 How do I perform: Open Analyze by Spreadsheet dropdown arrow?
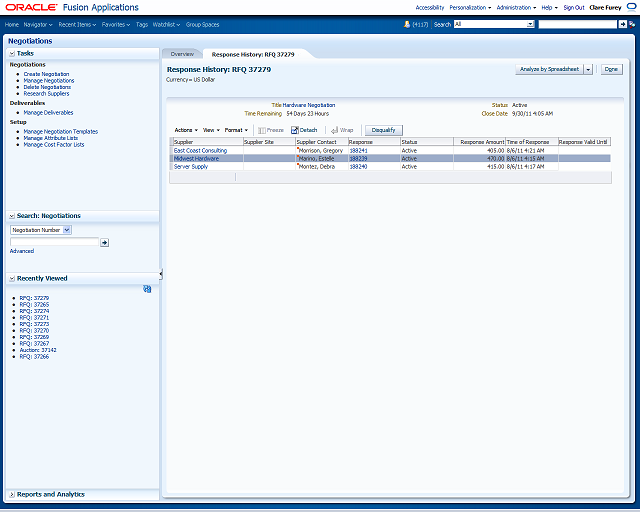click(588, 69)
